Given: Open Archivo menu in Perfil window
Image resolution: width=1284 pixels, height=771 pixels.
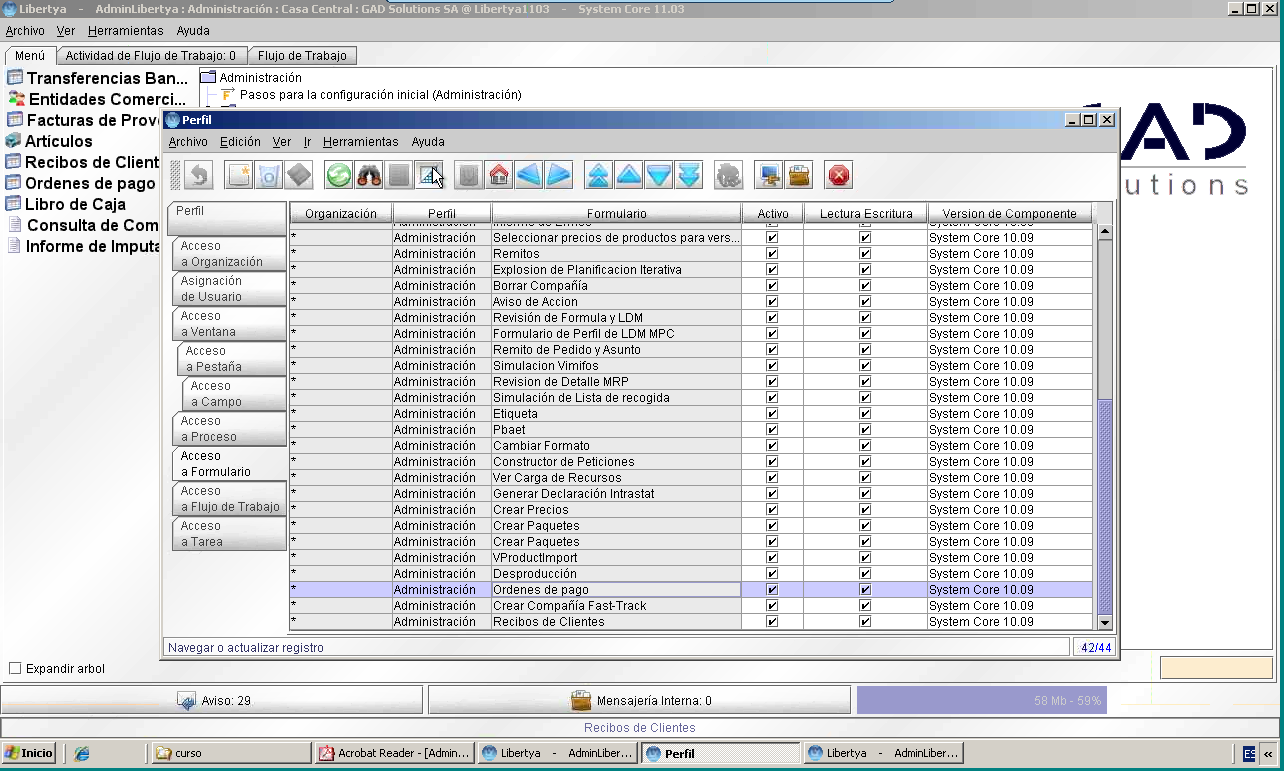Looking at the screenshot, I should pyautogui.click(x=188, y=142).
